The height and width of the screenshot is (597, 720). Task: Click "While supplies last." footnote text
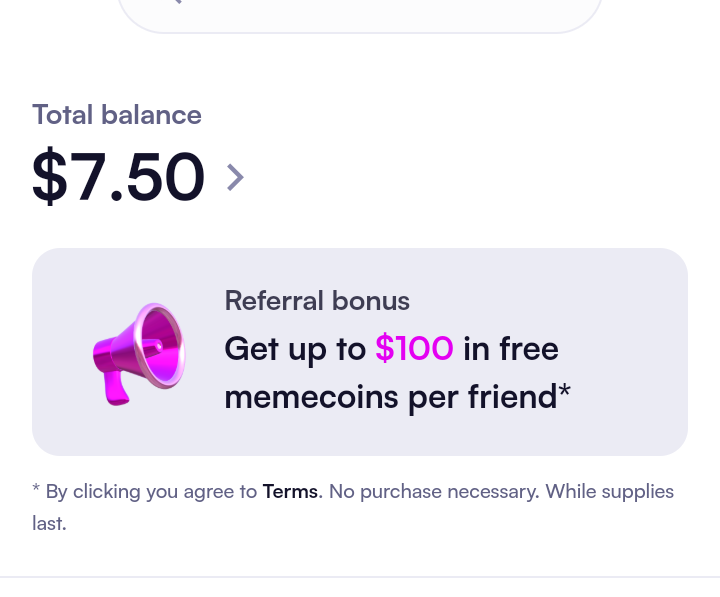(353, 507)
